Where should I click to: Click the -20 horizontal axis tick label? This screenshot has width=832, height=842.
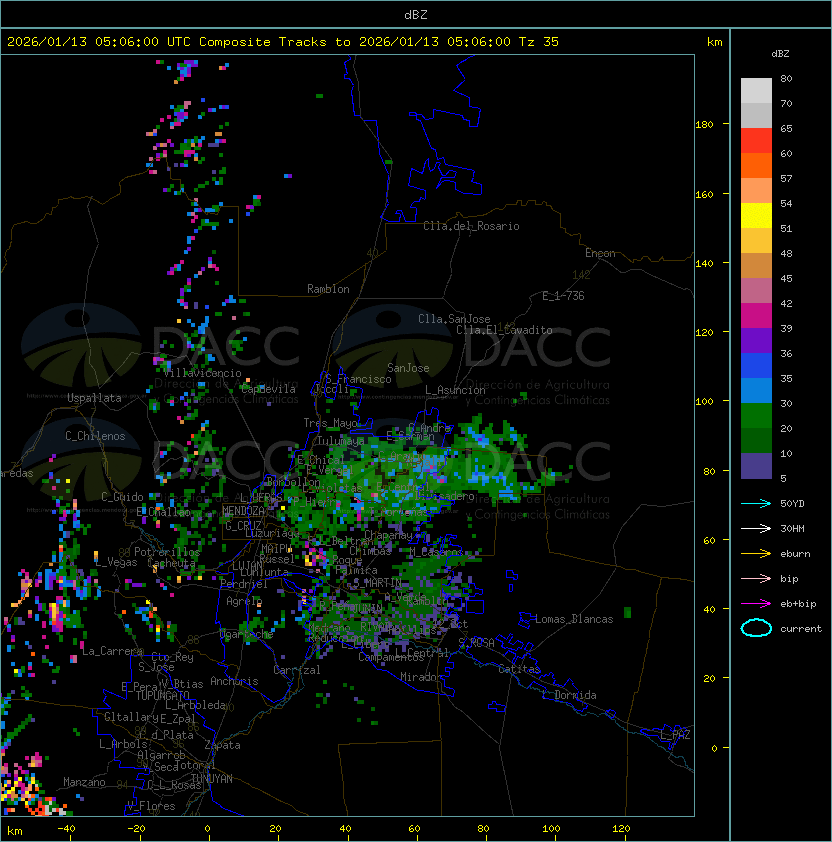click(136, 829)
